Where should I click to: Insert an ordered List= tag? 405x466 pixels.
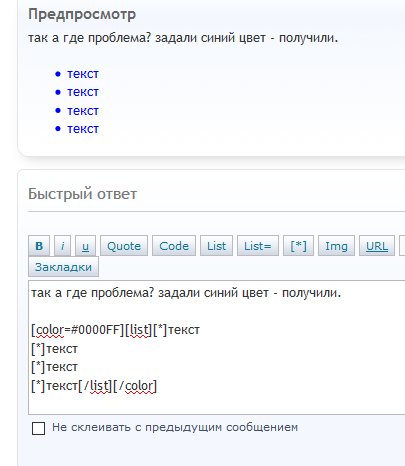(x=258, y=246)
